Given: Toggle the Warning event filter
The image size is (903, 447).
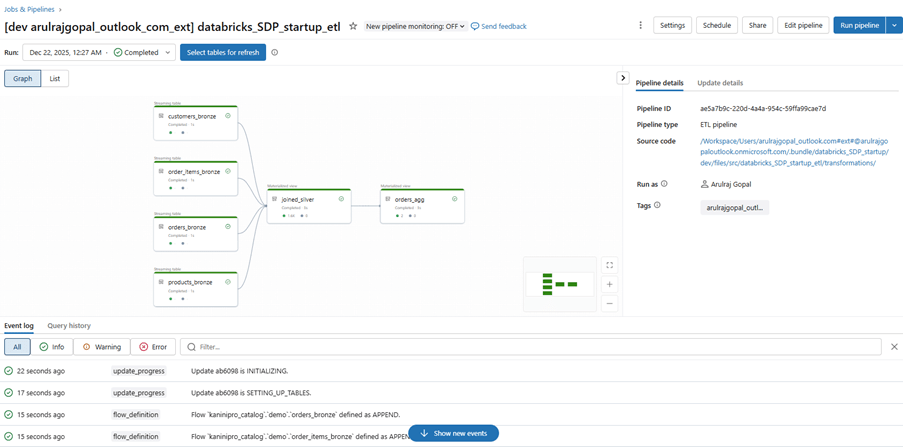Looking at the screenshot, I should coord(101,347).
